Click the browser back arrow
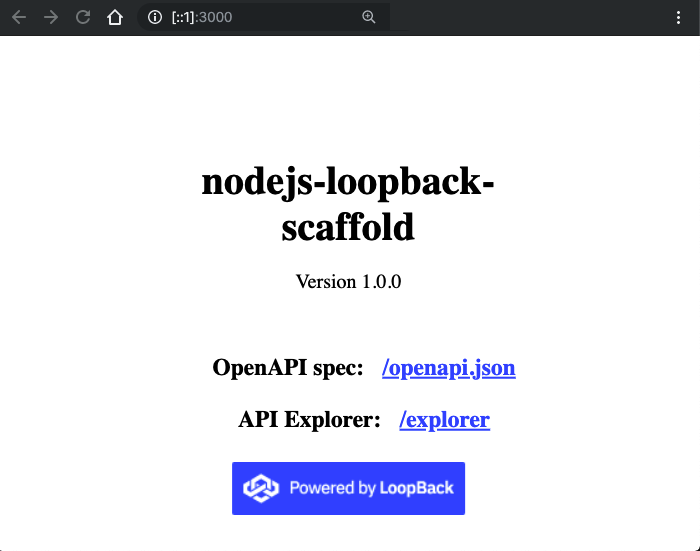700x551 pixels. click(19, 17)
